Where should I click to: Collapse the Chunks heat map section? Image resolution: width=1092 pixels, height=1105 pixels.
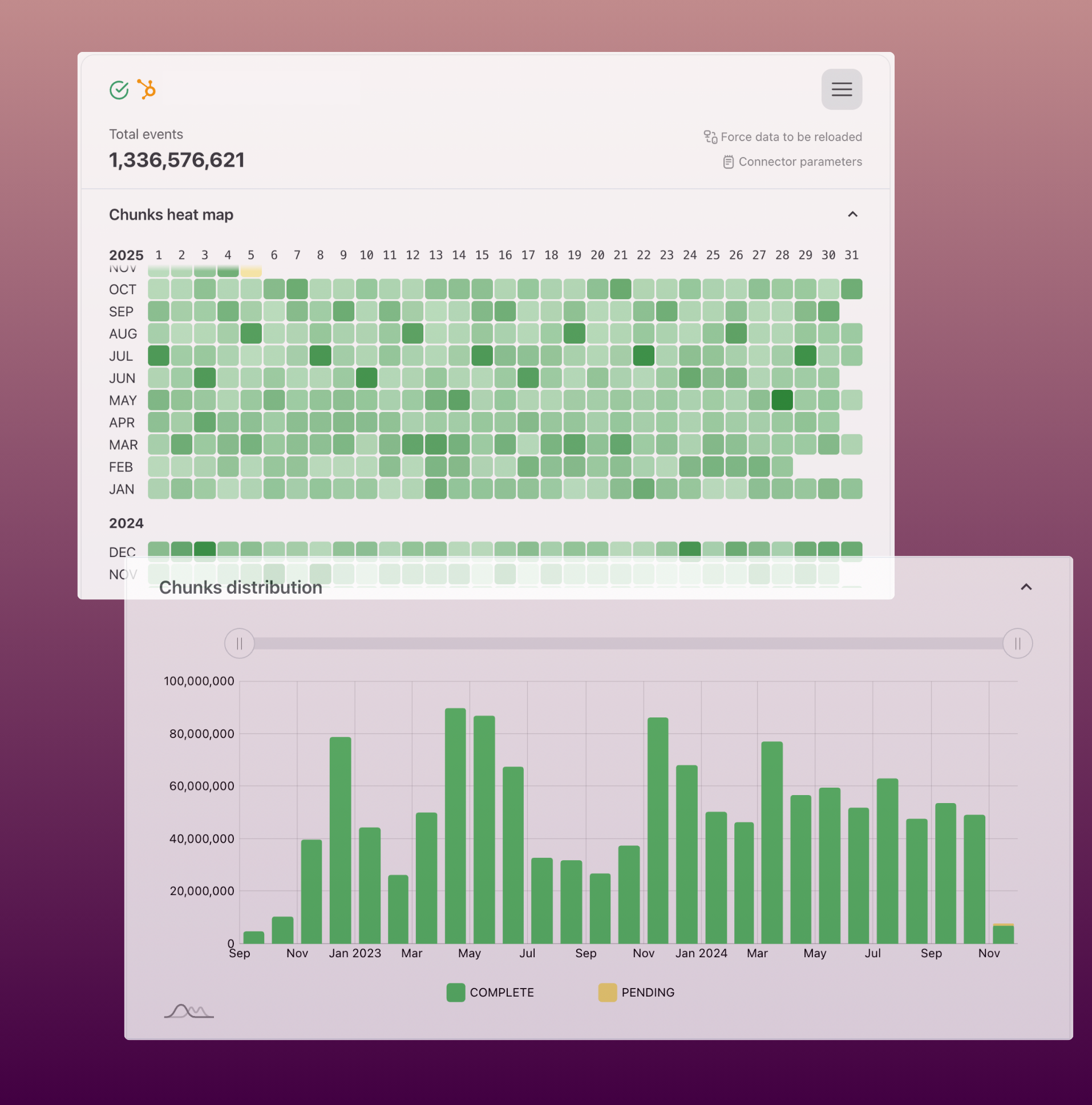(852, 215)
